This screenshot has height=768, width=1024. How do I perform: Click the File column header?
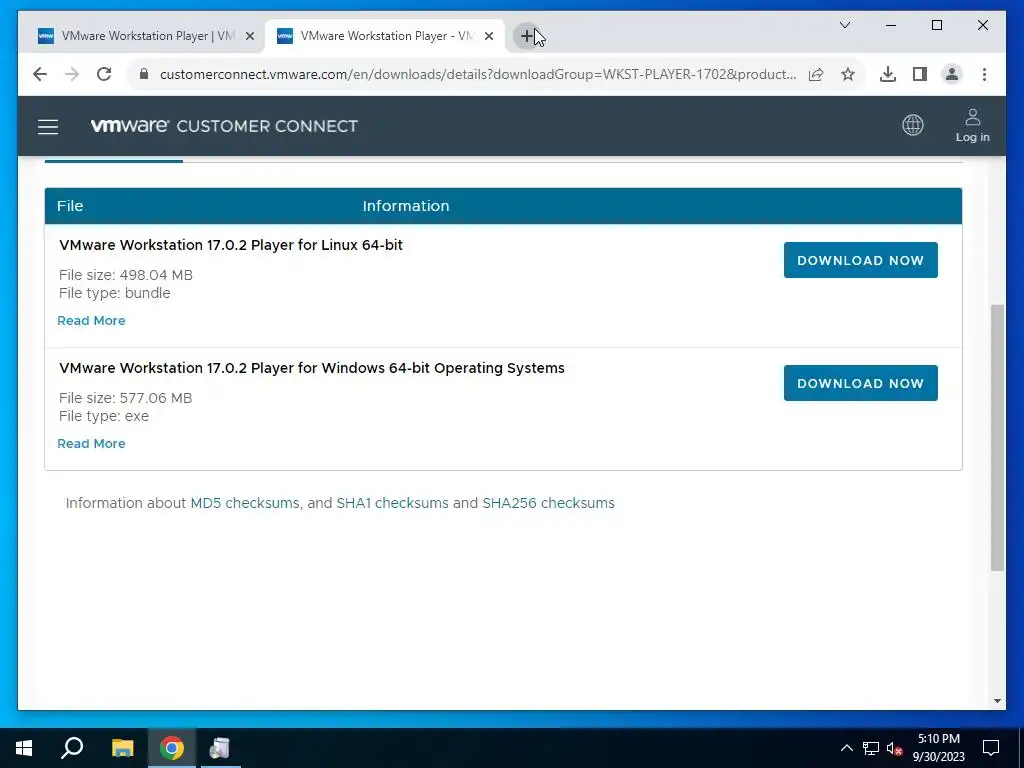point(70,206)
